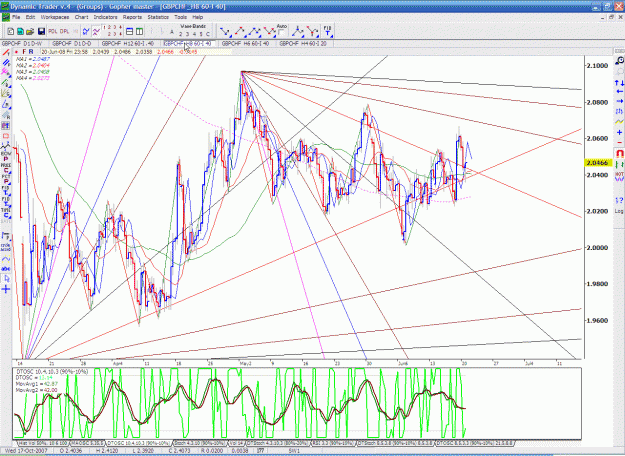The width and height of the screenshot is (625, 456).
Task: Click the F button on chart header
Action: pos(24,51)
